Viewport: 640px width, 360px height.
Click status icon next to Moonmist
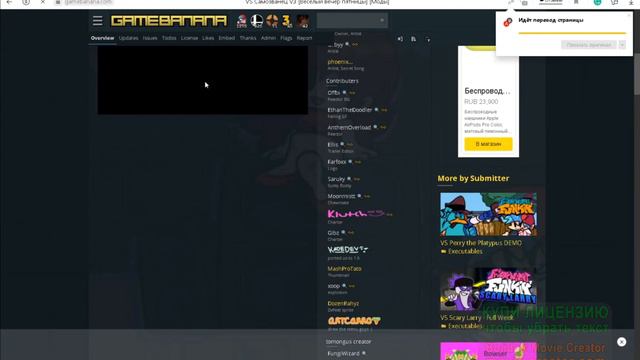359,196
